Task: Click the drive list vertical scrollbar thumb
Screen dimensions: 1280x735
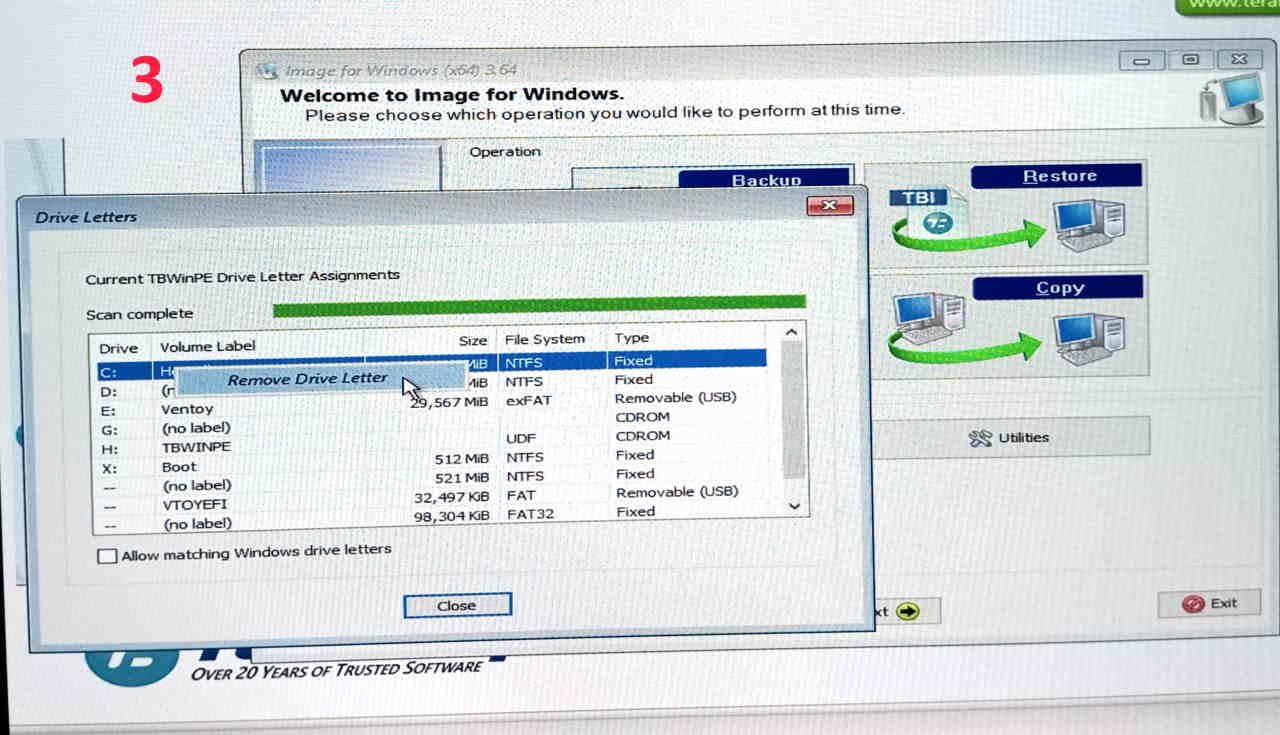Action: [x=792, y=411]
